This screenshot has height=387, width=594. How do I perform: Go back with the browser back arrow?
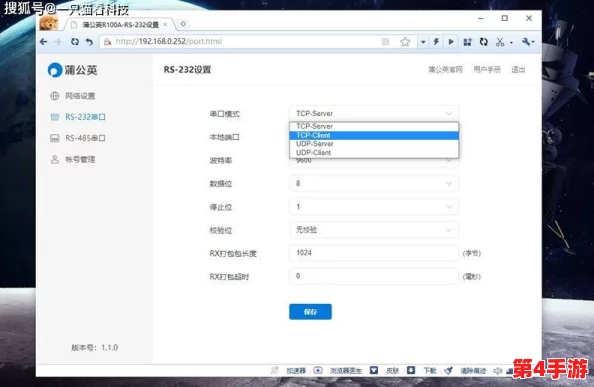(x=44, y=42)
